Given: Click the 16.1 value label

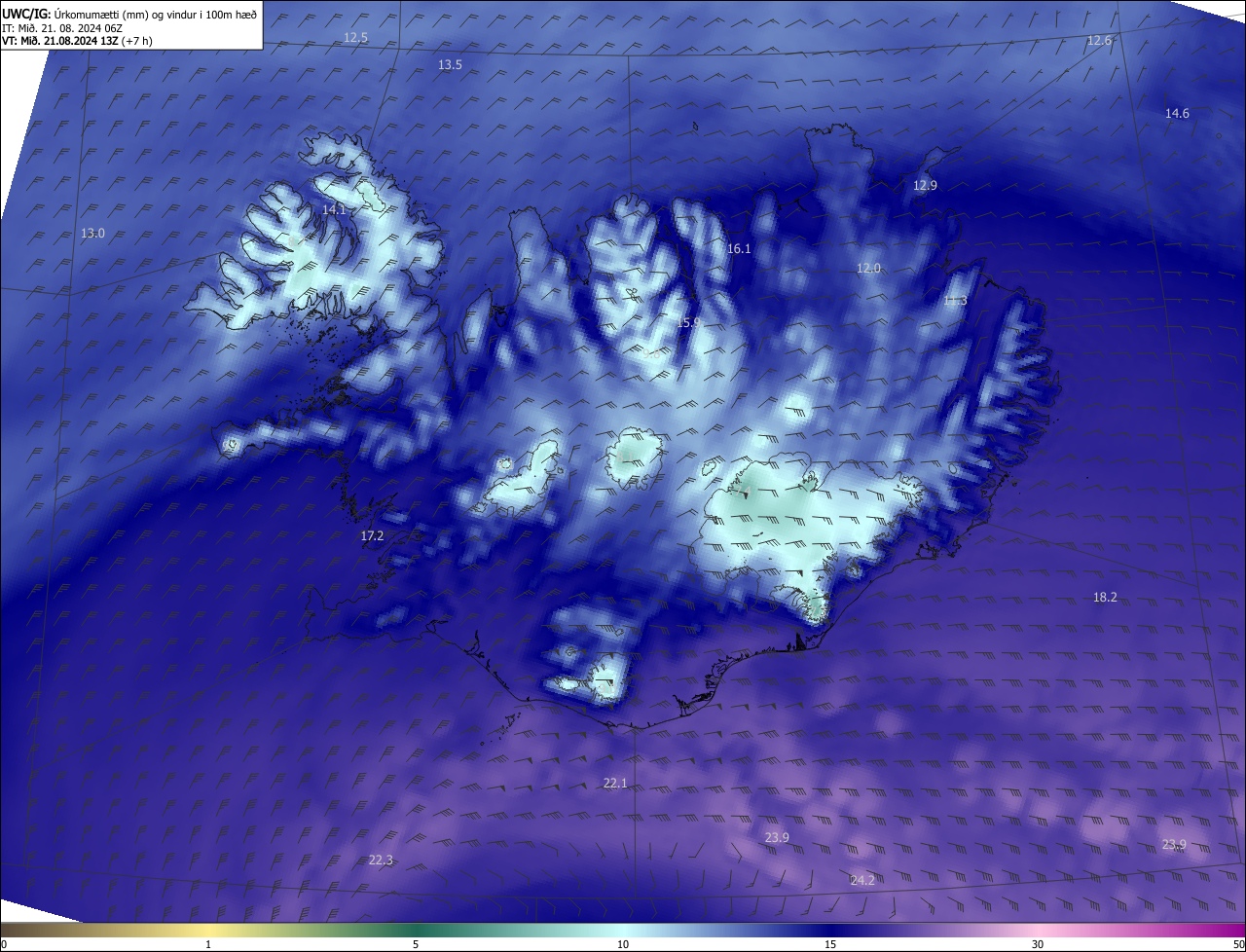Looking at the screenshot, I should (x=739, y=249).
